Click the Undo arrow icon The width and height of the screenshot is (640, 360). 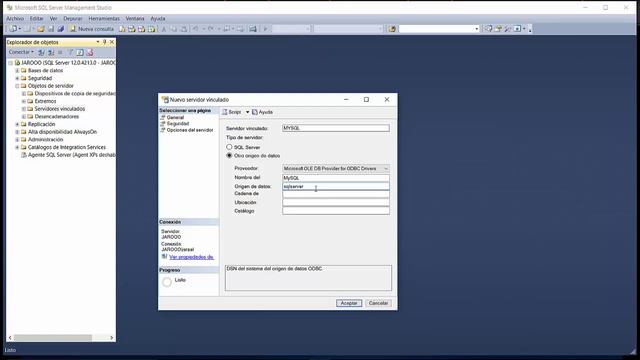pyautogui.click(x=196, y=29)
